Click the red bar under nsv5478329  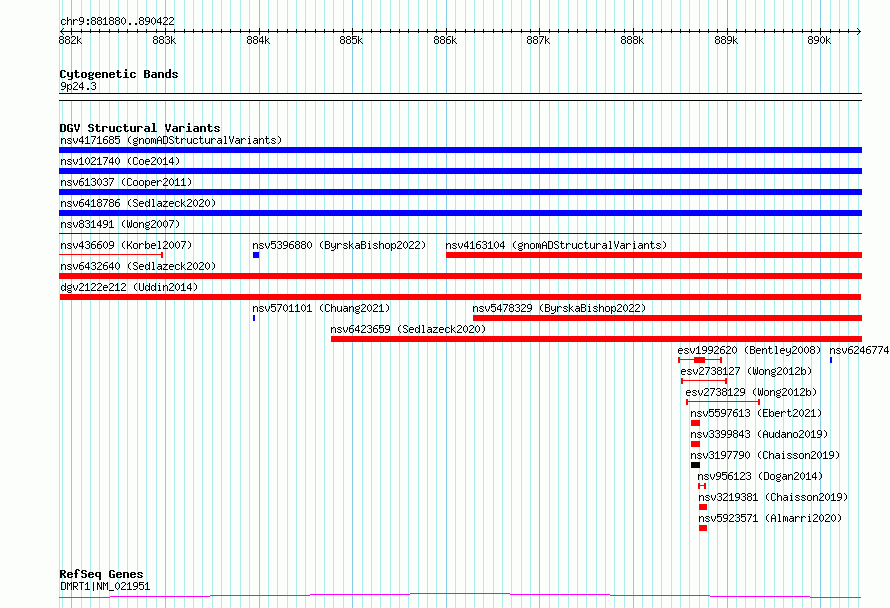[x=668, y=318]
